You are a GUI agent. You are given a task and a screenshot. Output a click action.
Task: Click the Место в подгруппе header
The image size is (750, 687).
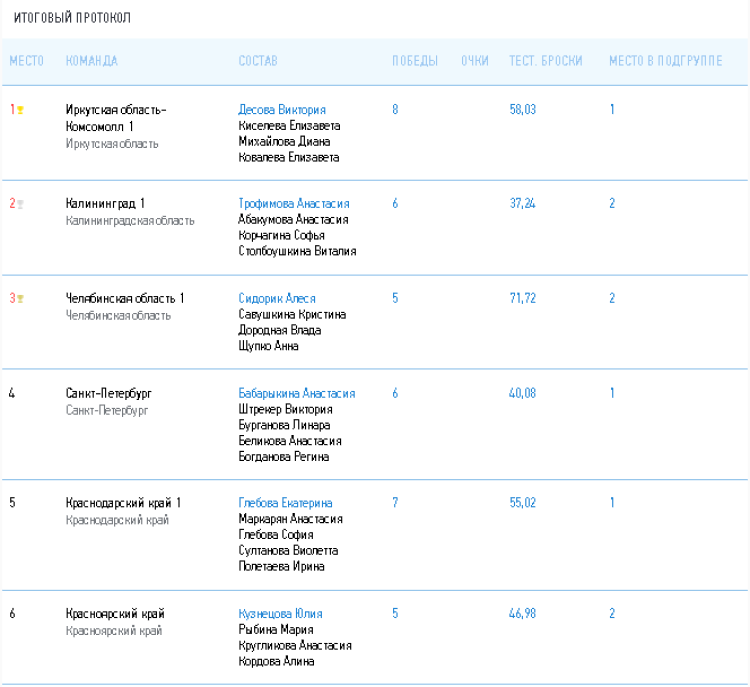[665, 61]
